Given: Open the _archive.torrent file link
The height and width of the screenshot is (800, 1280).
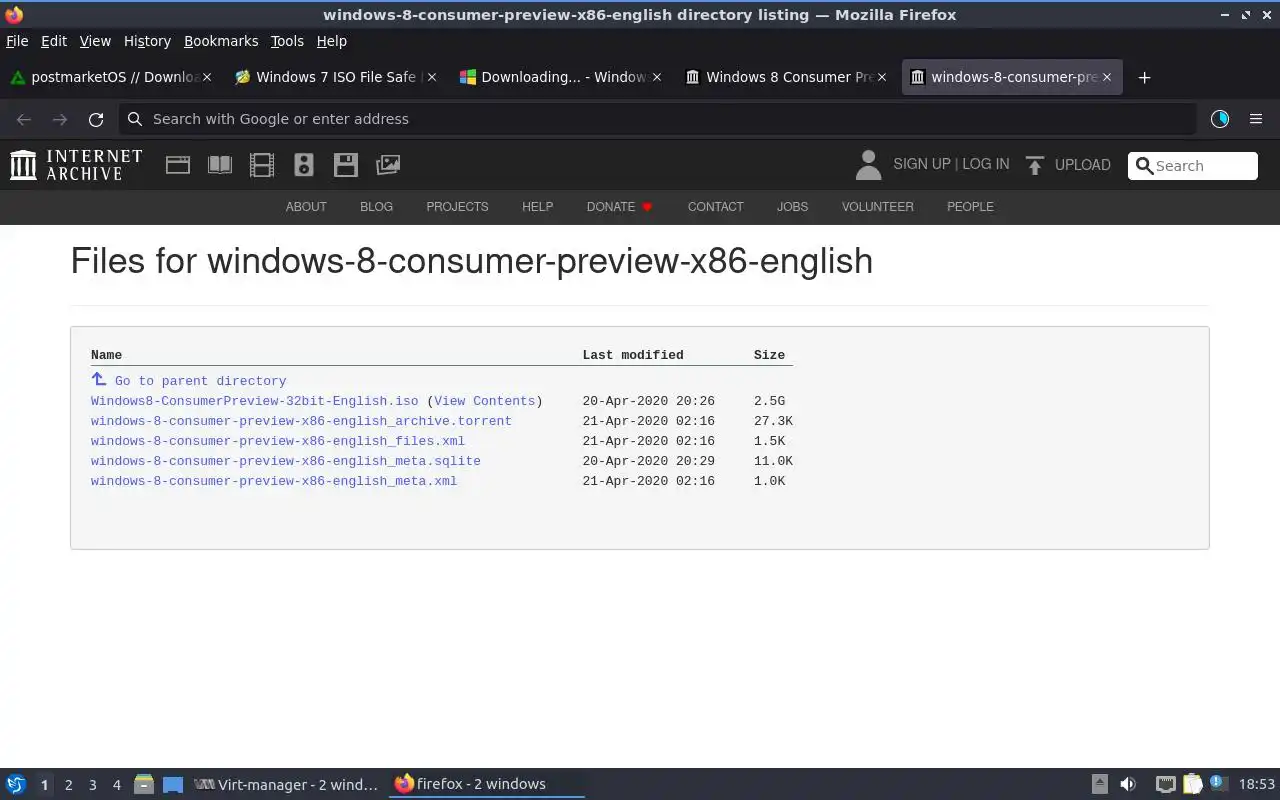Looking at the screenshot, I should tap(301, 421).
